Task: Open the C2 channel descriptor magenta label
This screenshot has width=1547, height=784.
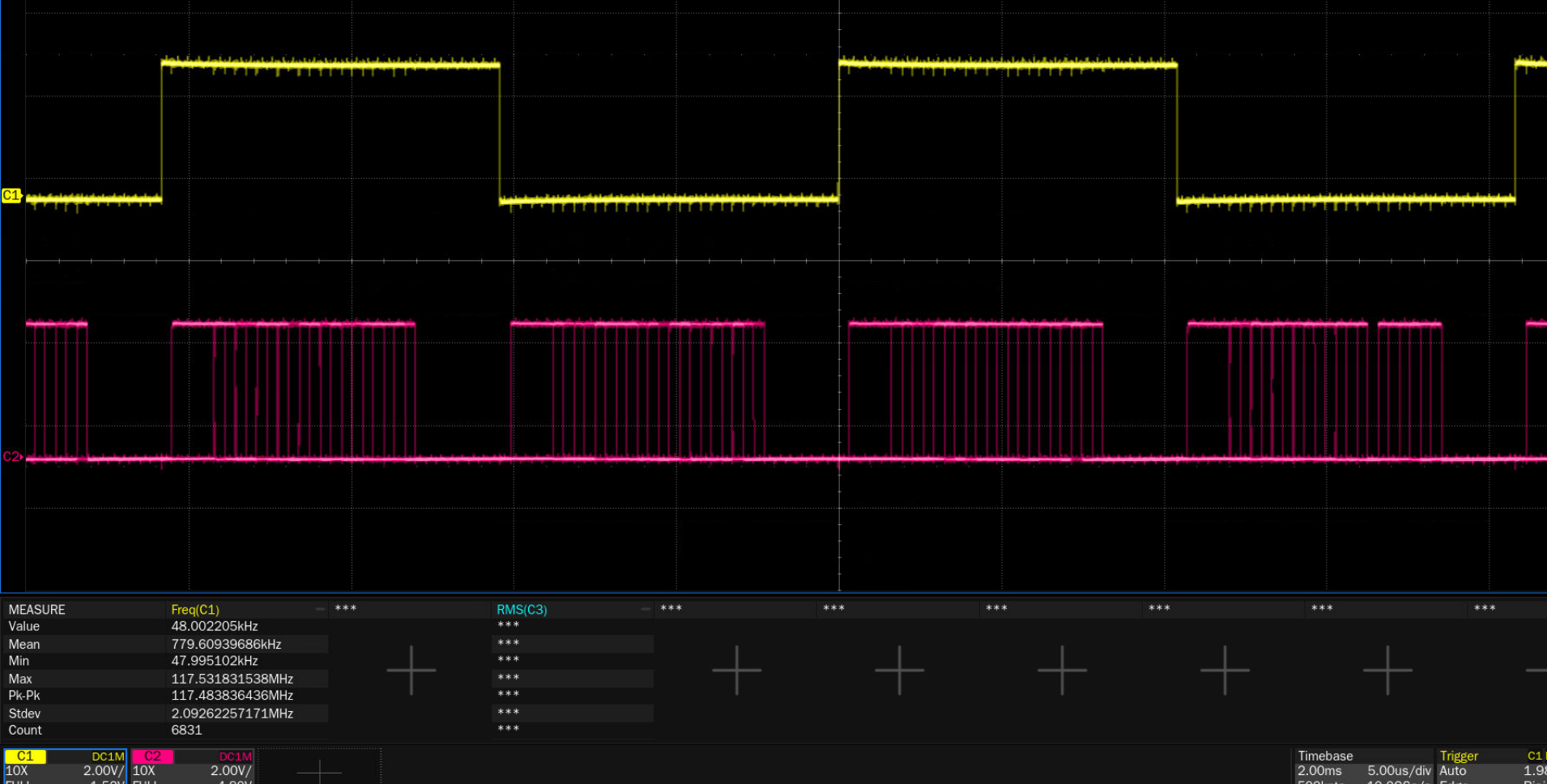Action: (x=152, y=756)
